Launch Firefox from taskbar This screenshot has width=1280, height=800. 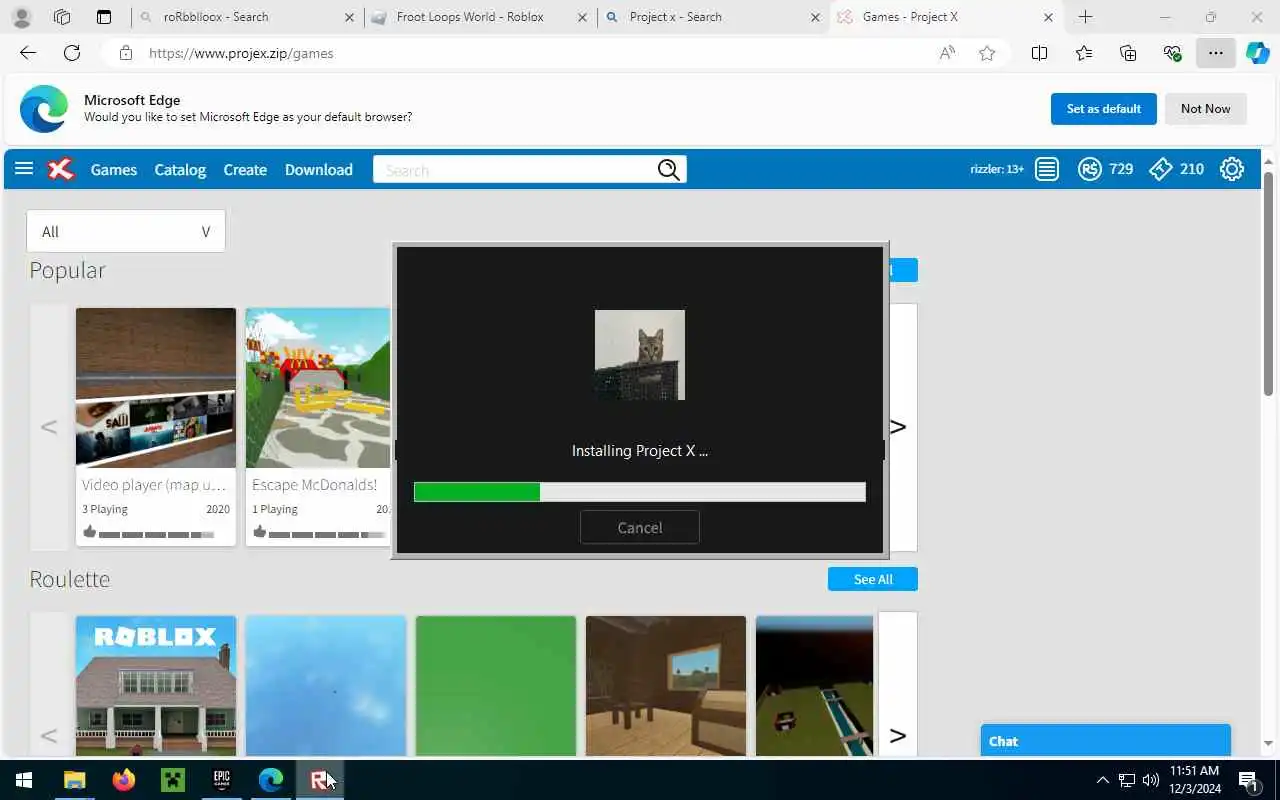click(x=123, y=780)
